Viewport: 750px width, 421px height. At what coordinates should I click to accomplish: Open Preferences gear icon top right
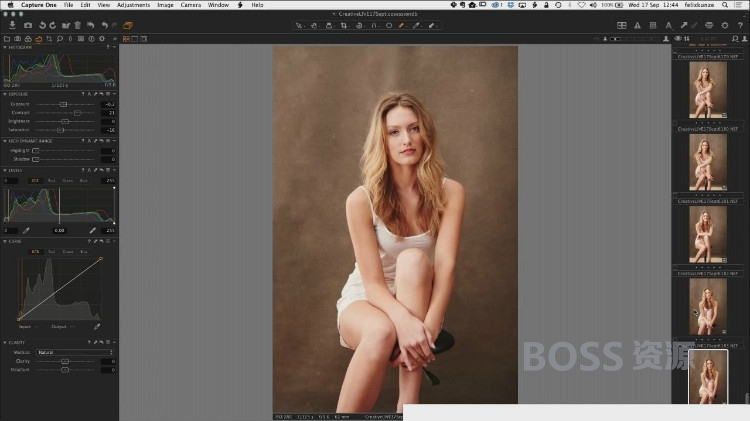(x=725, y=25)
